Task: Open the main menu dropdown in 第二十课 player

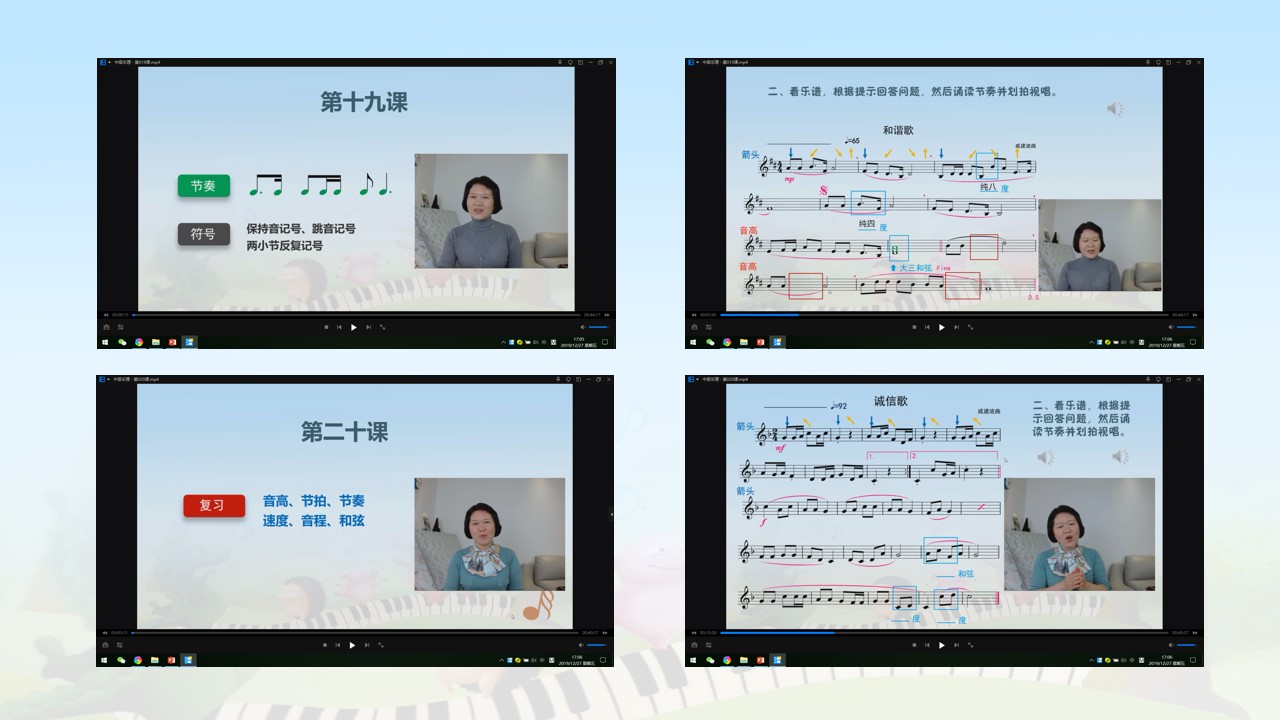Action: click(x=109, y=380)
